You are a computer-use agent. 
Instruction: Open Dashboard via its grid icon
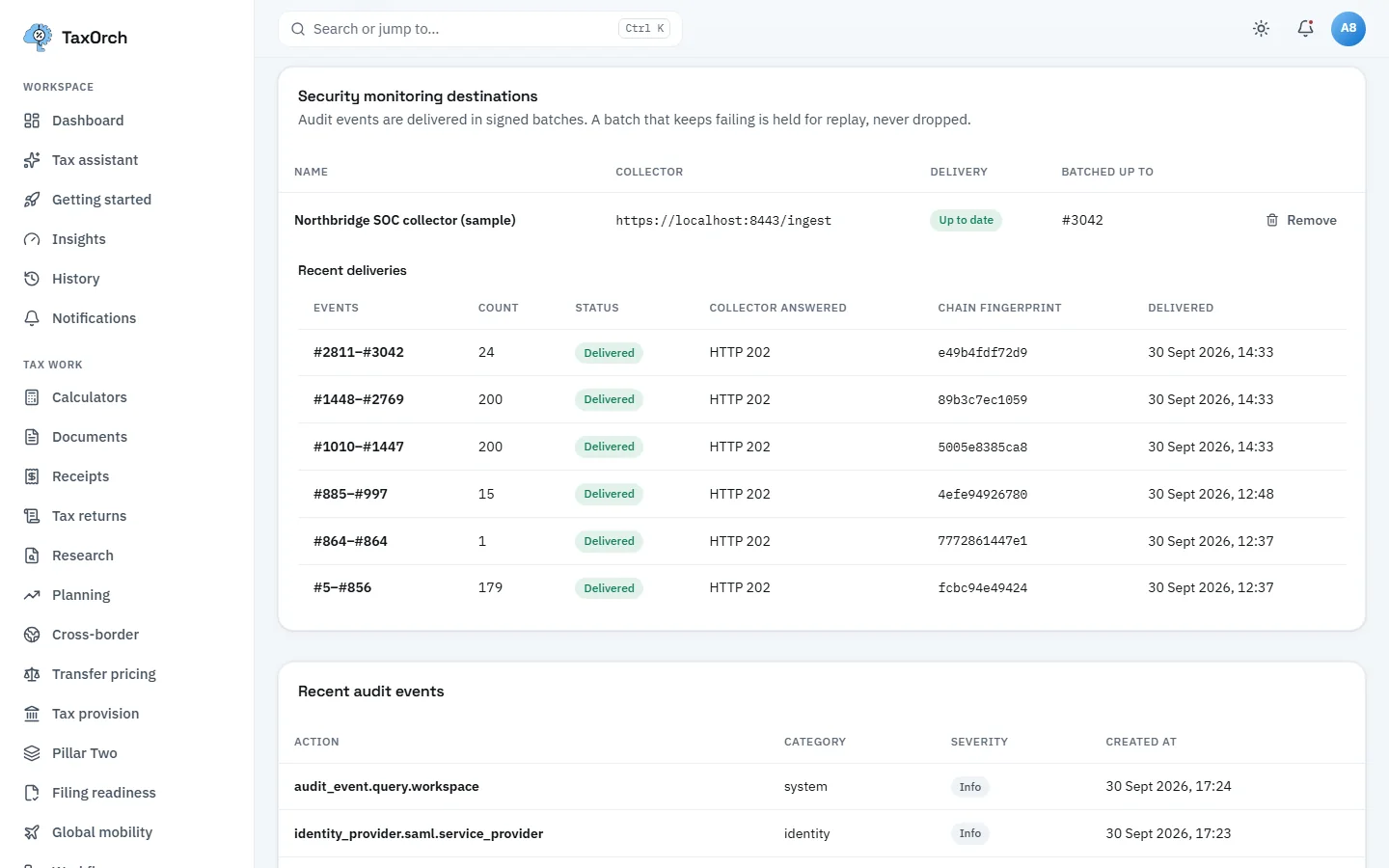(x=32, y=121)
